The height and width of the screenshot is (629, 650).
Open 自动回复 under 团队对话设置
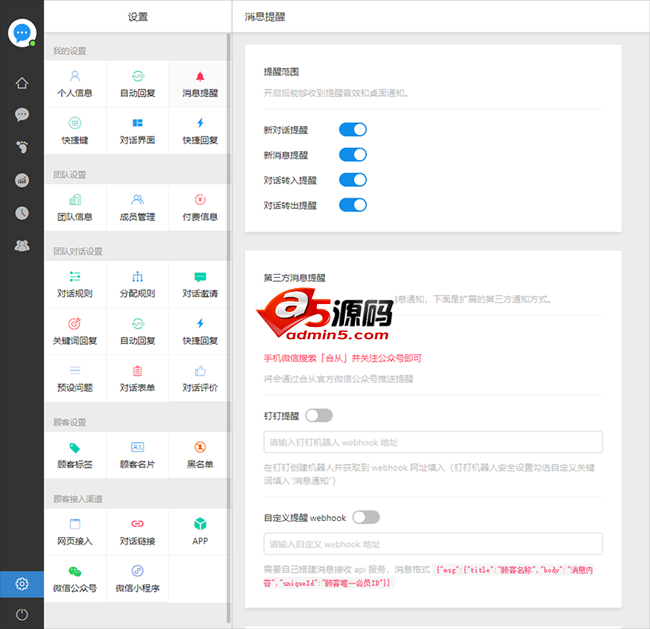(x=138, y=331)
